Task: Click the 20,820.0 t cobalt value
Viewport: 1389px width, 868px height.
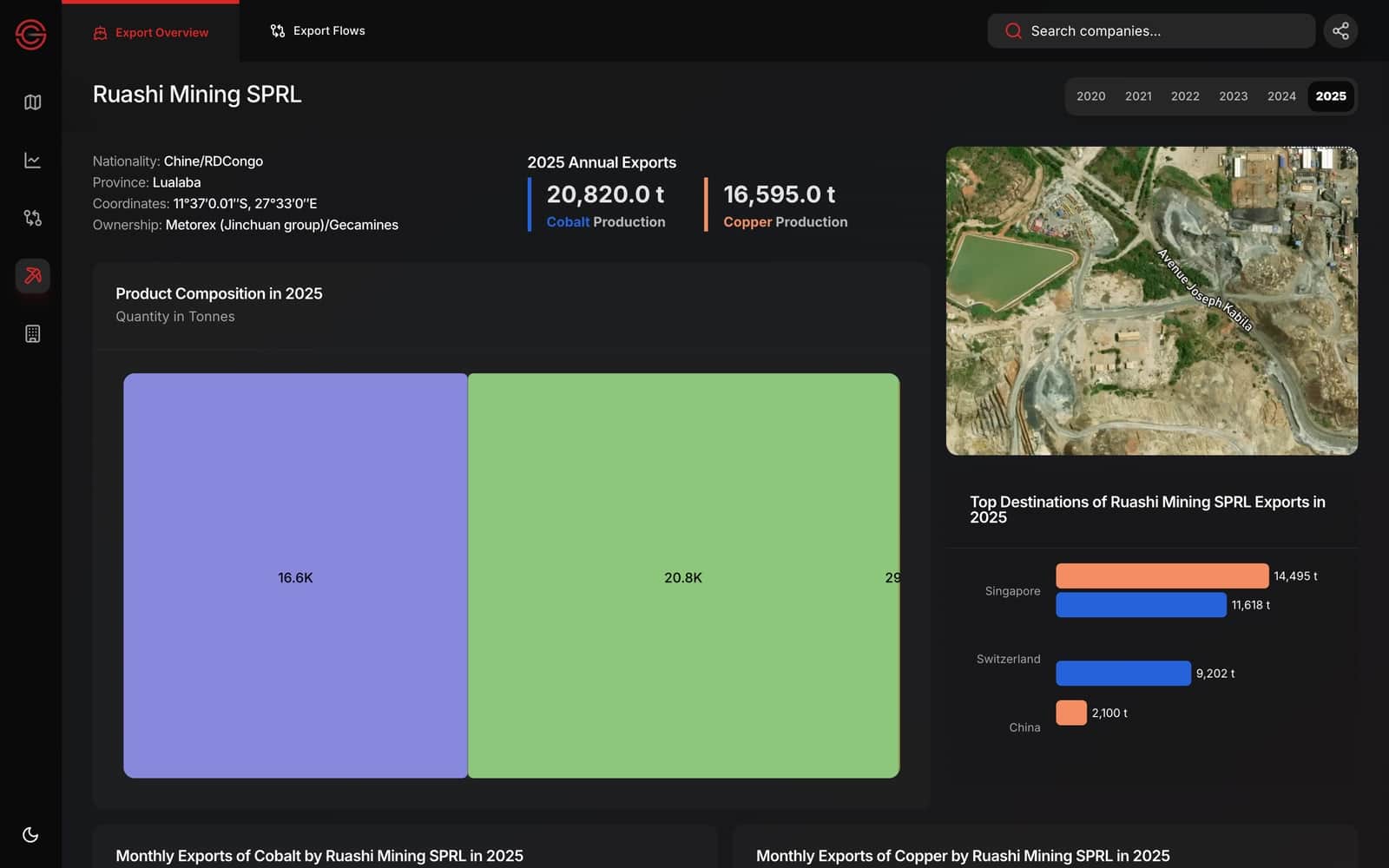Action: click(605, 194)
